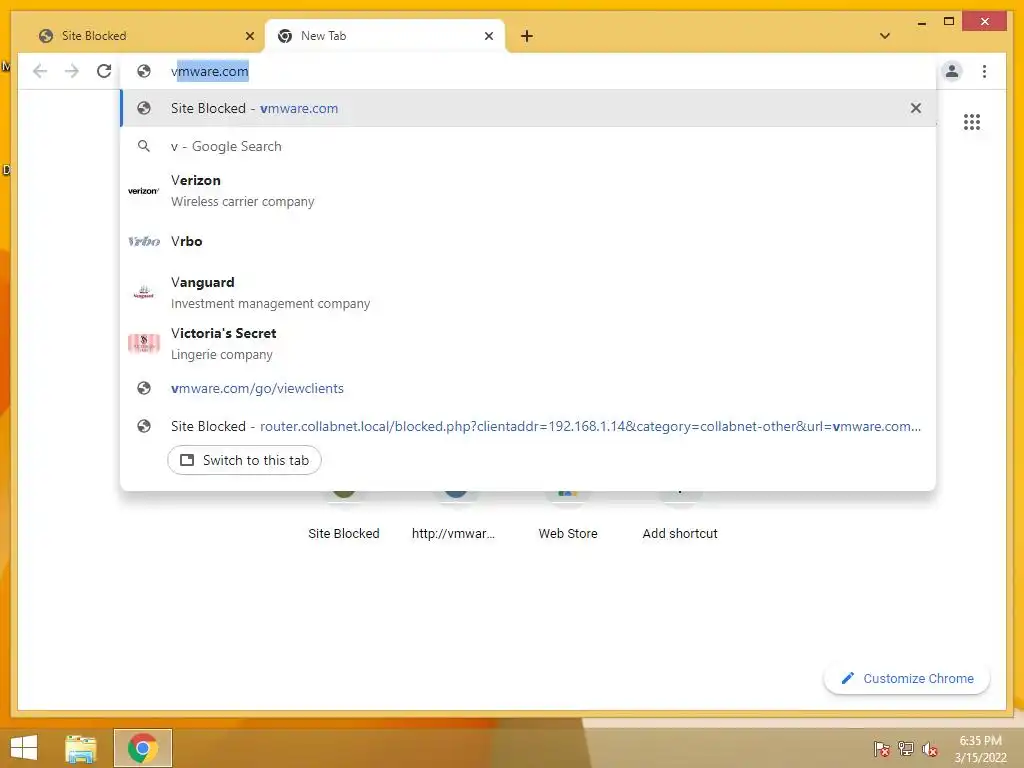1024x768 pixels.
Task: Remove the vmware.com suggestion with X
Action: [x=916, y=108]
